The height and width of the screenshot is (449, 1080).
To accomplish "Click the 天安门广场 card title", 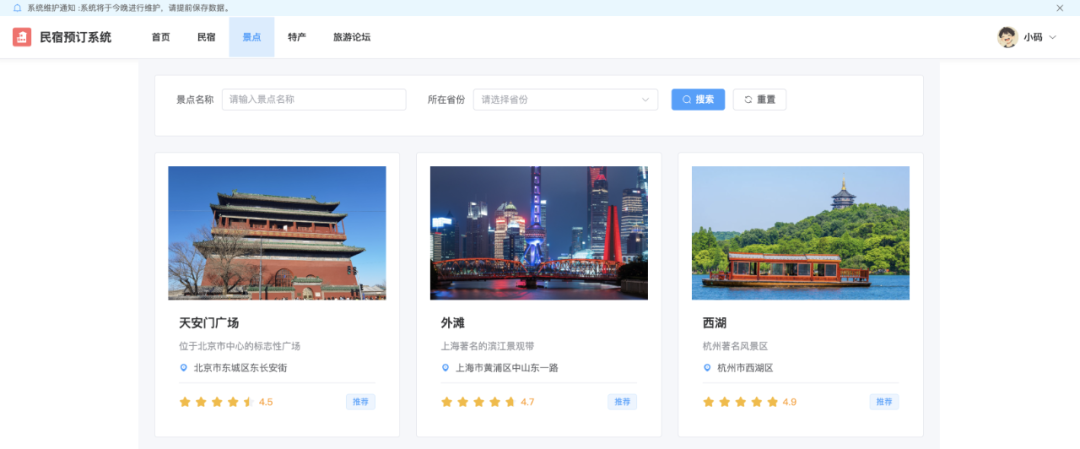I will tap(209, 323).
